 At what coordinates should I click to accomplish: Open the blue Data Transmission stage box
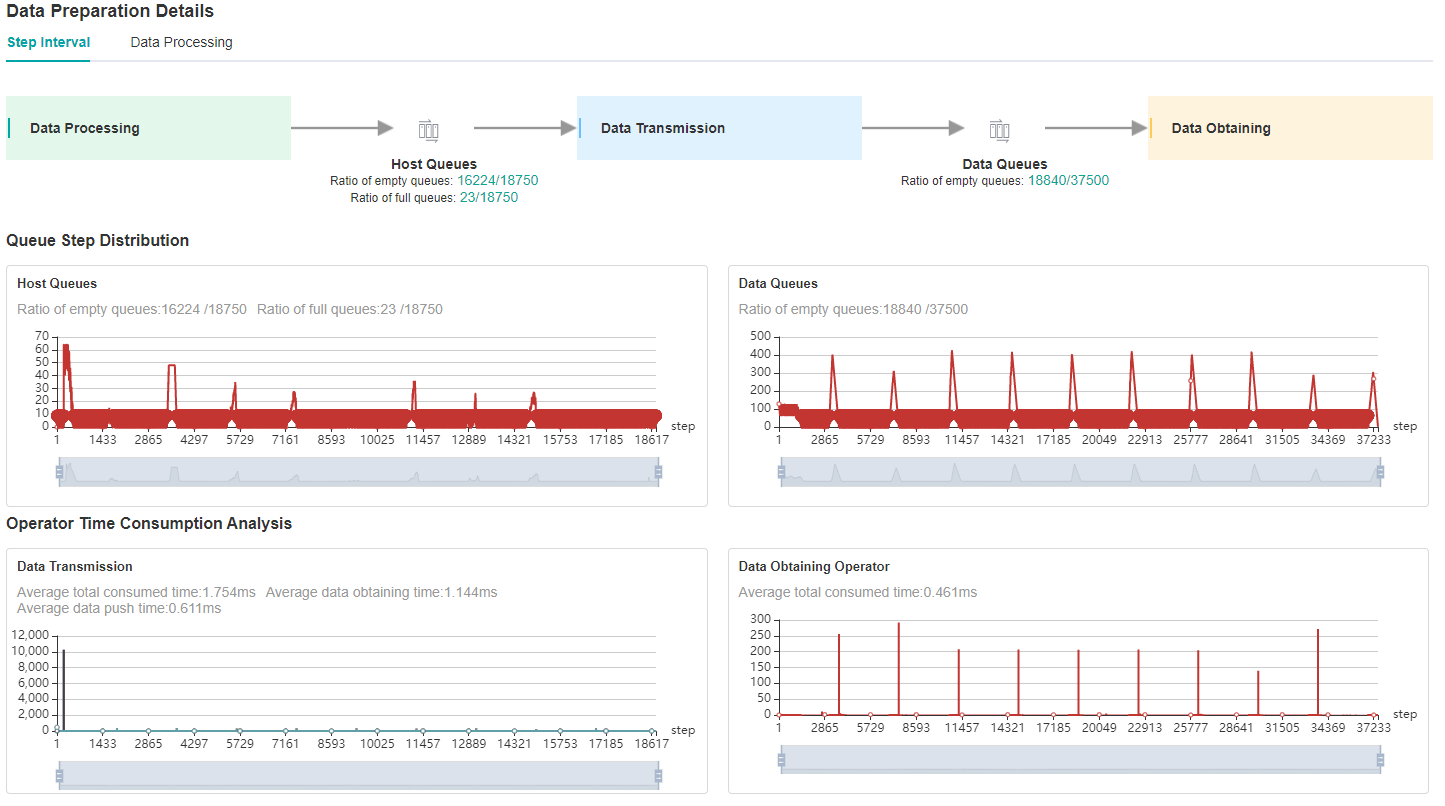pos(719,128)
